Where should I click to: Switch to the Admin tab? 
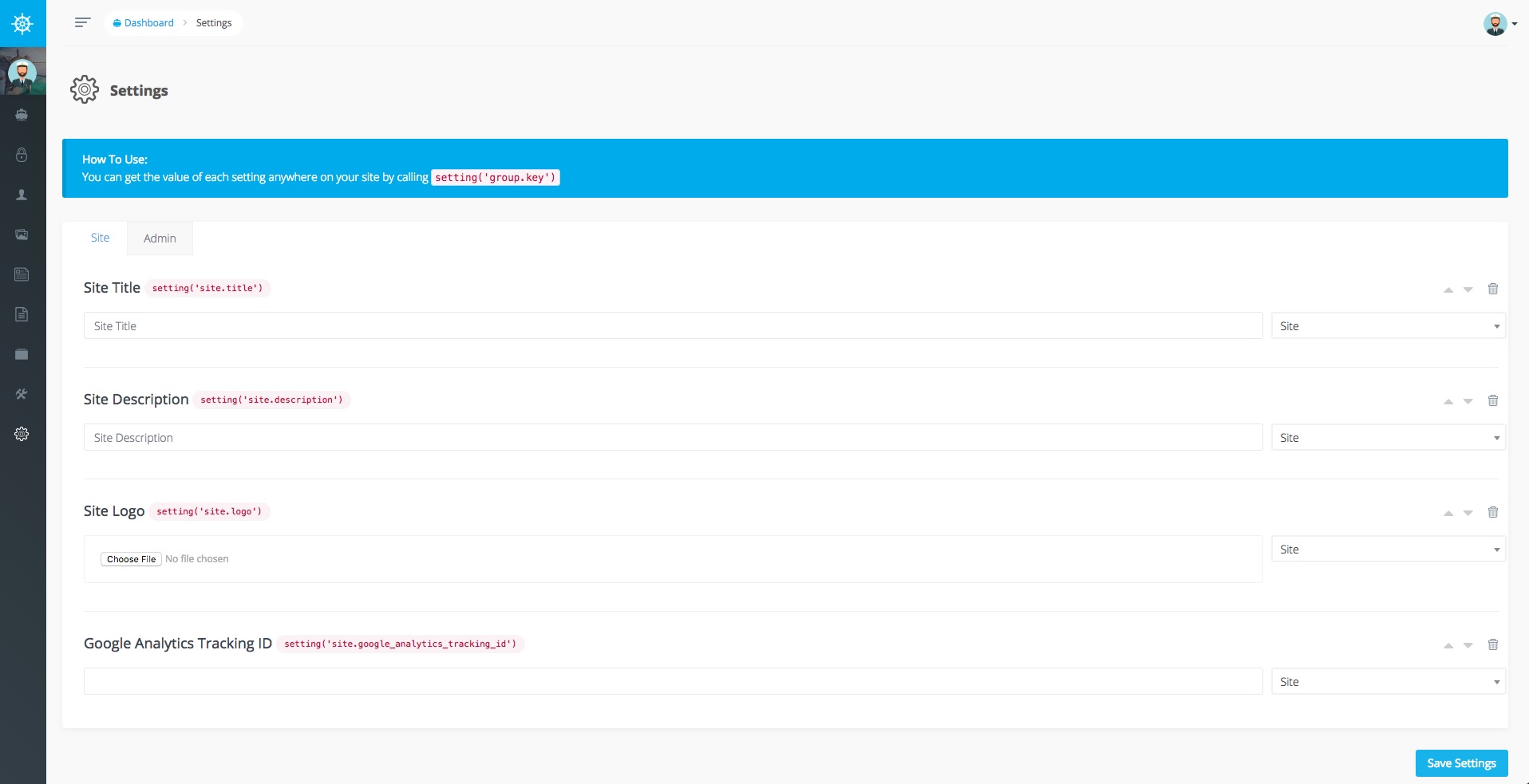tap(160, 238)
